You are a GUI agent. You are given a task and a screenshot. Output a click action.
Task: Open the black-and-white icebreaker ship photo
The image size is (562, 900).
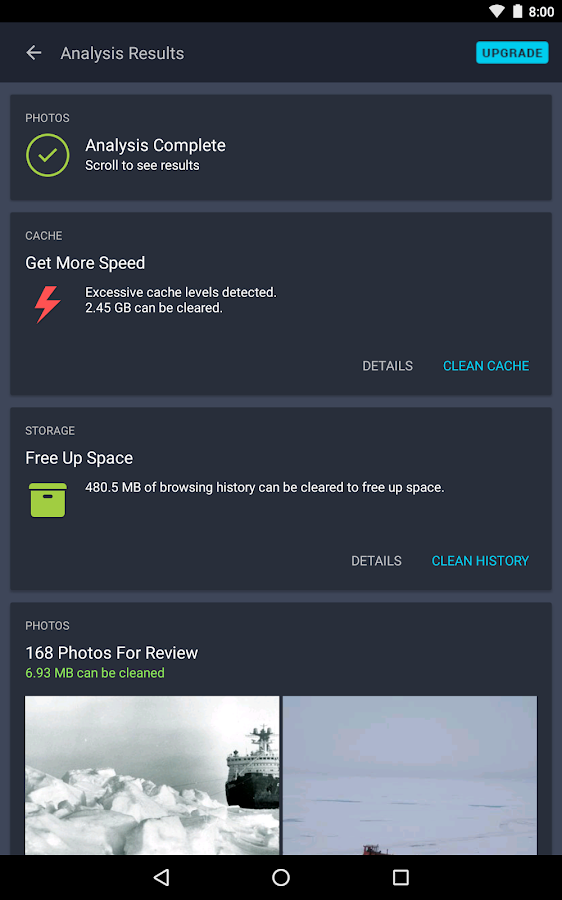pos(152,775)
